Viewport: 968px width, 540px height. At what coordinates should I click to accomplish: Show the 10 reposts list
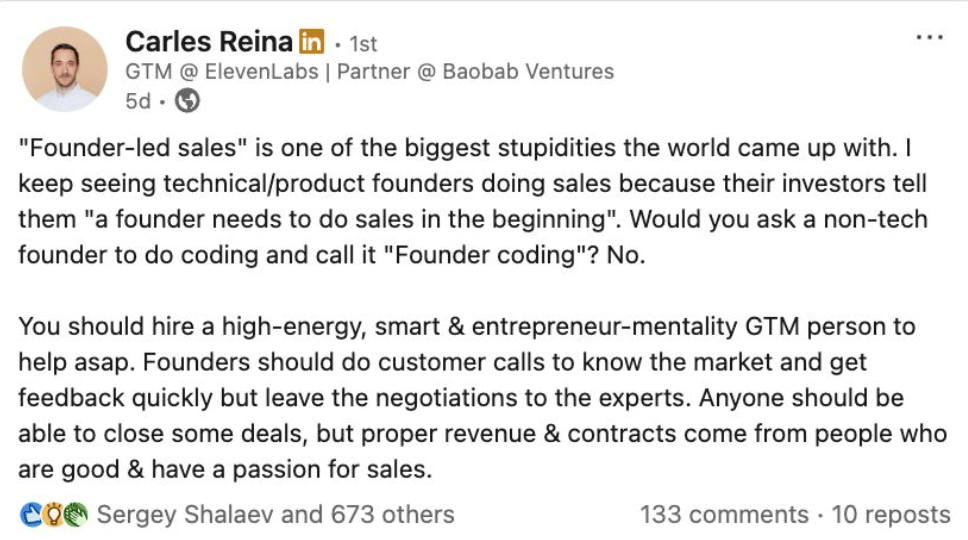coord(890,515)
